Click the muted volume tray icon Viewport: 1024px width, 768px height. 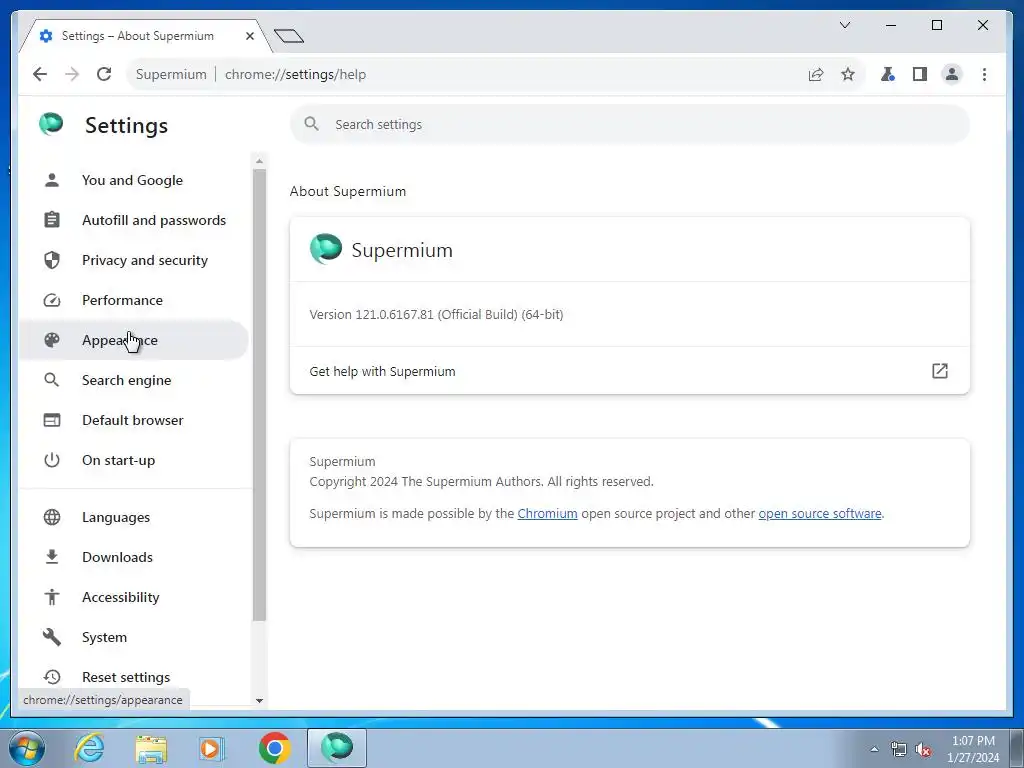point(923,750)
